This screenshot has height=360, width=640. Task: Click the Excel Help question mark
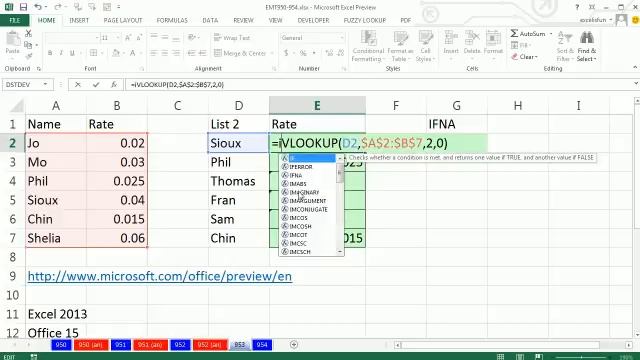(577, 7)
